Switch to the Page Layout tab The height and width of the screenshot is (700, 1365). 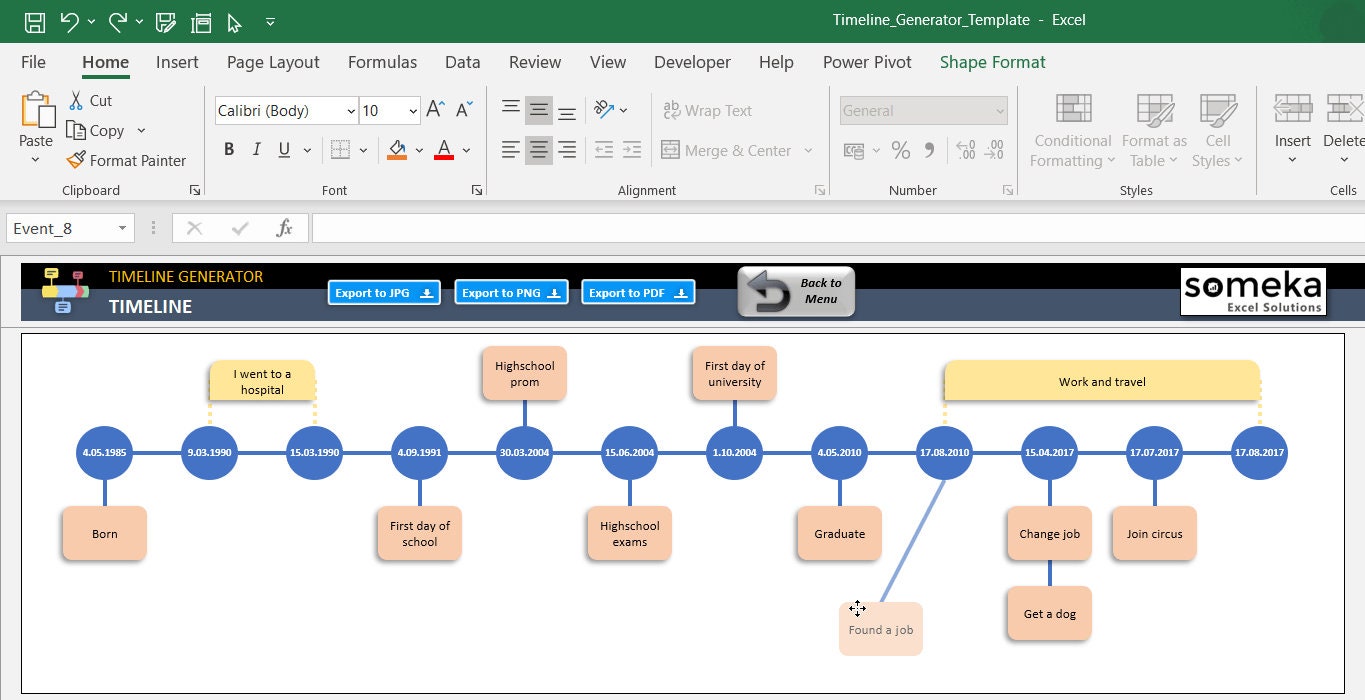coord(273,62)
